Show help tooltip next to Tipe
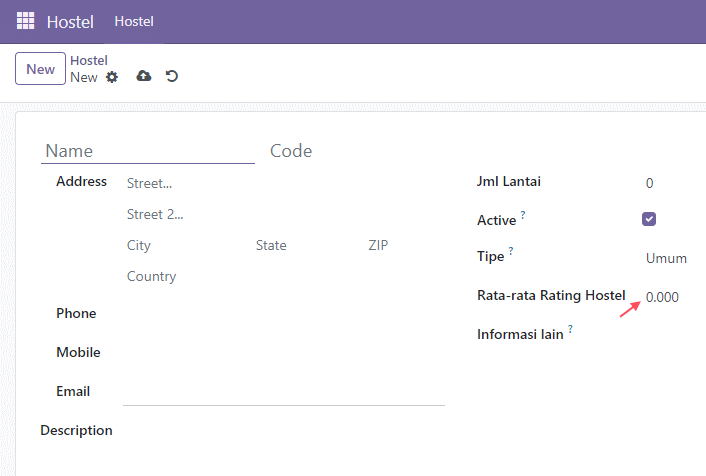The height and width of the screenshot is (476, 706). [511, 250]
